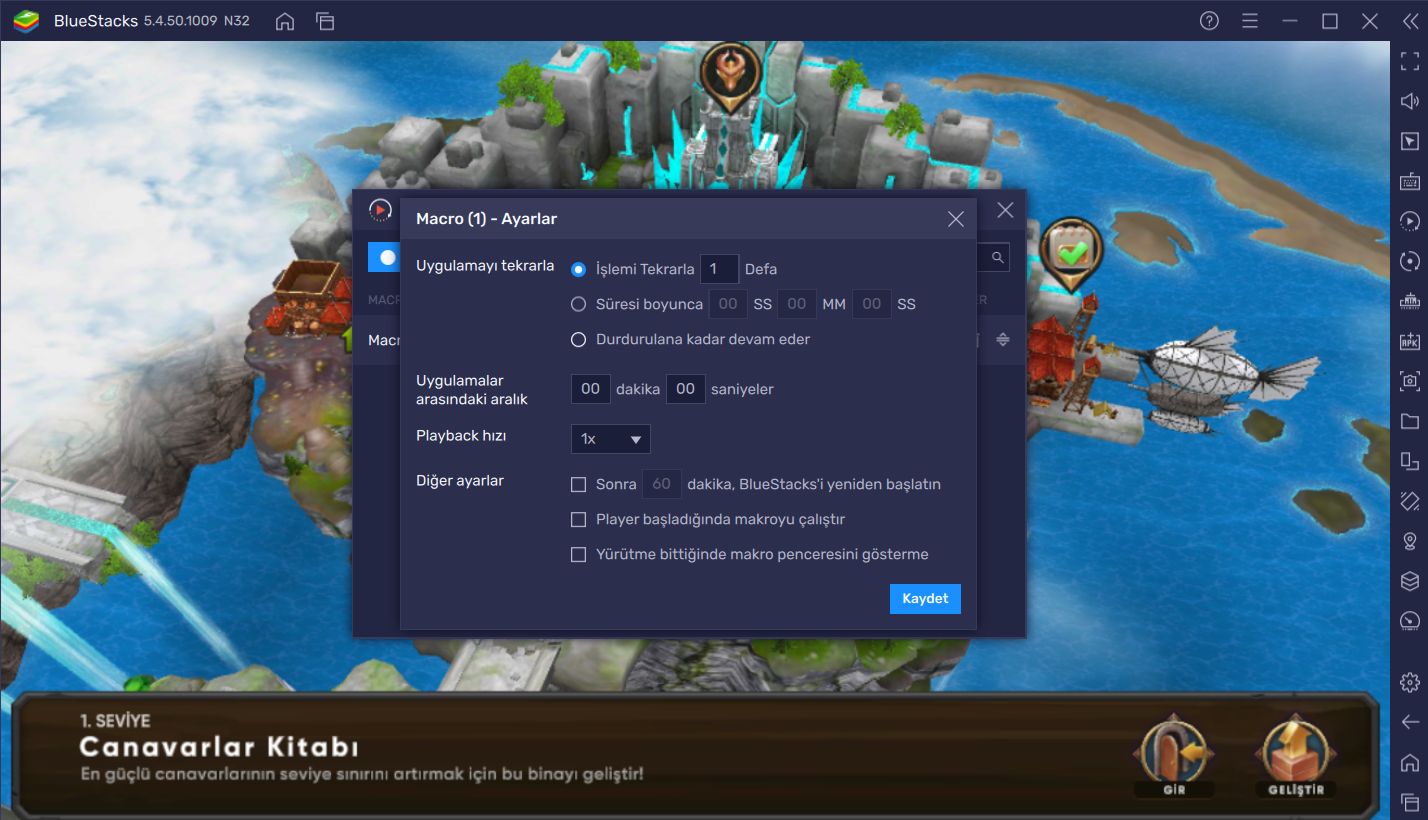
Task: Open the multi-instance manager icon in the sidebar
Action: point(1410,461)
